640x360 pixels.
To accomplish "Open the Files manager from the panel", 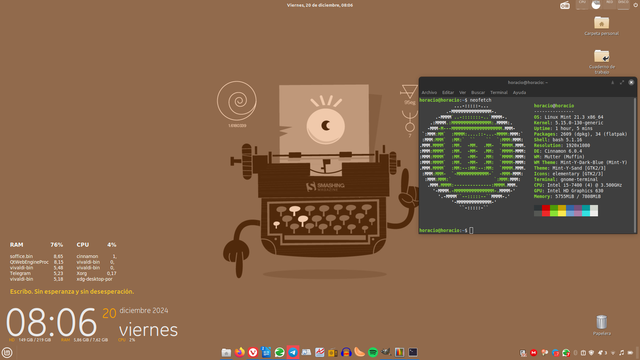I will click(226, 352).
